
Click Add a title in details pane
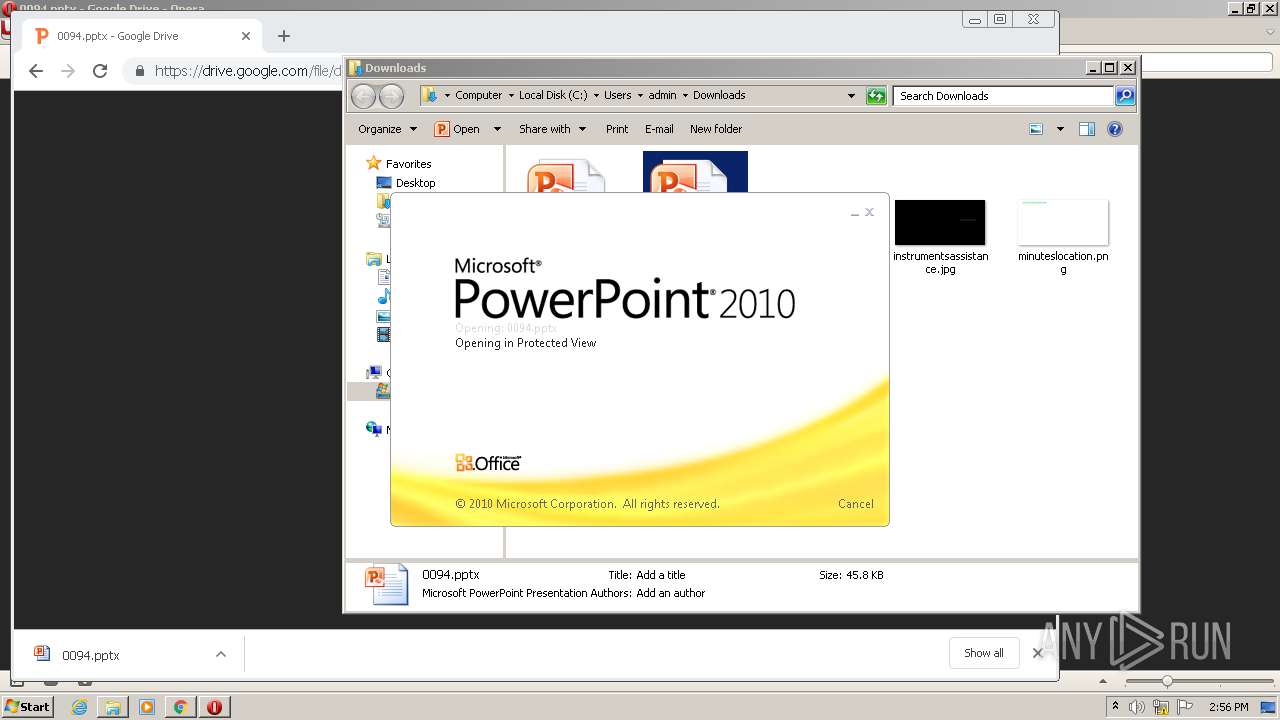click(x=660, y=575)
